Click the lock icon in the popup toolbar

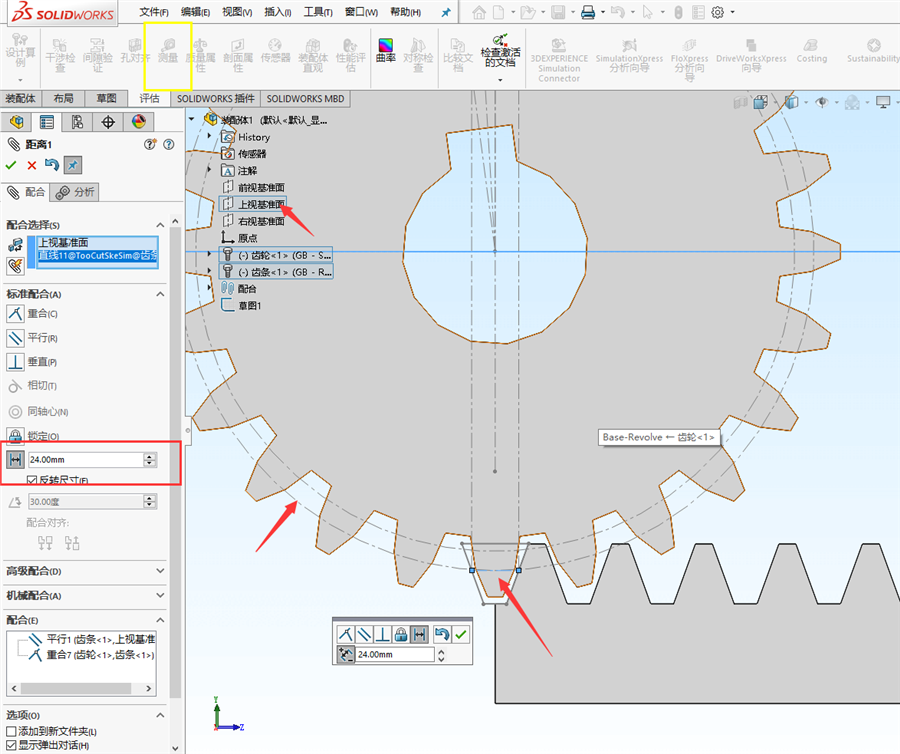401,634
